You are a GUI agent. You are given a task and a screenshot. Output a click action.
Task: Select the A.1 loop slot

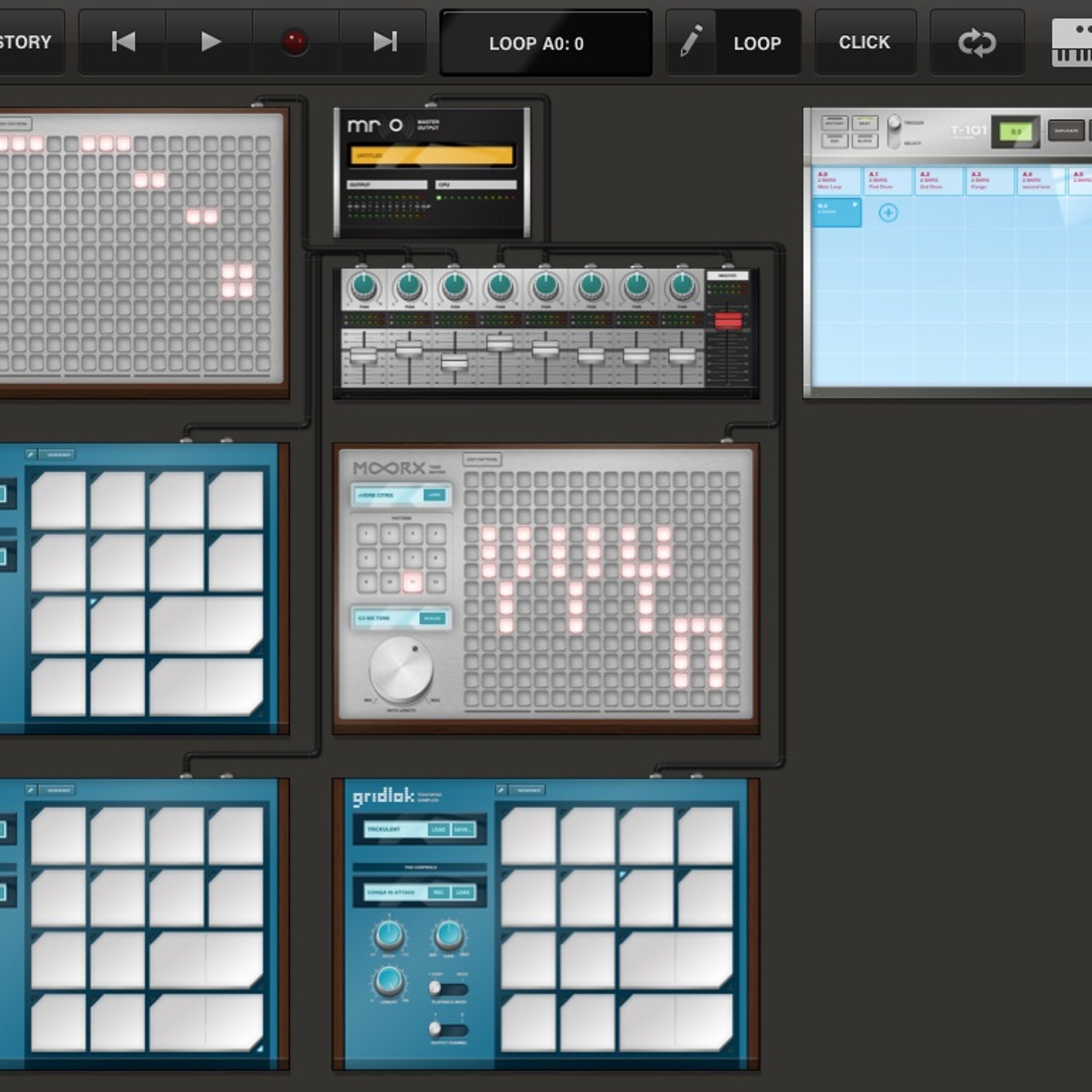pyautogui.click(x=888, y=180)
